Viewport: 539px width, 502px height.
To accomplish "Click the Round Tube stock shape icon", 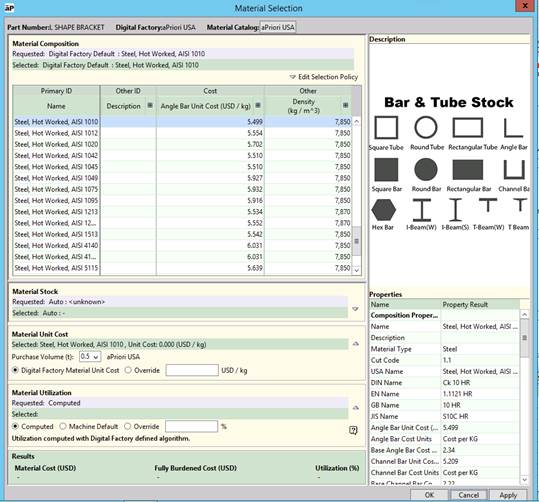I will coord(426,128).
